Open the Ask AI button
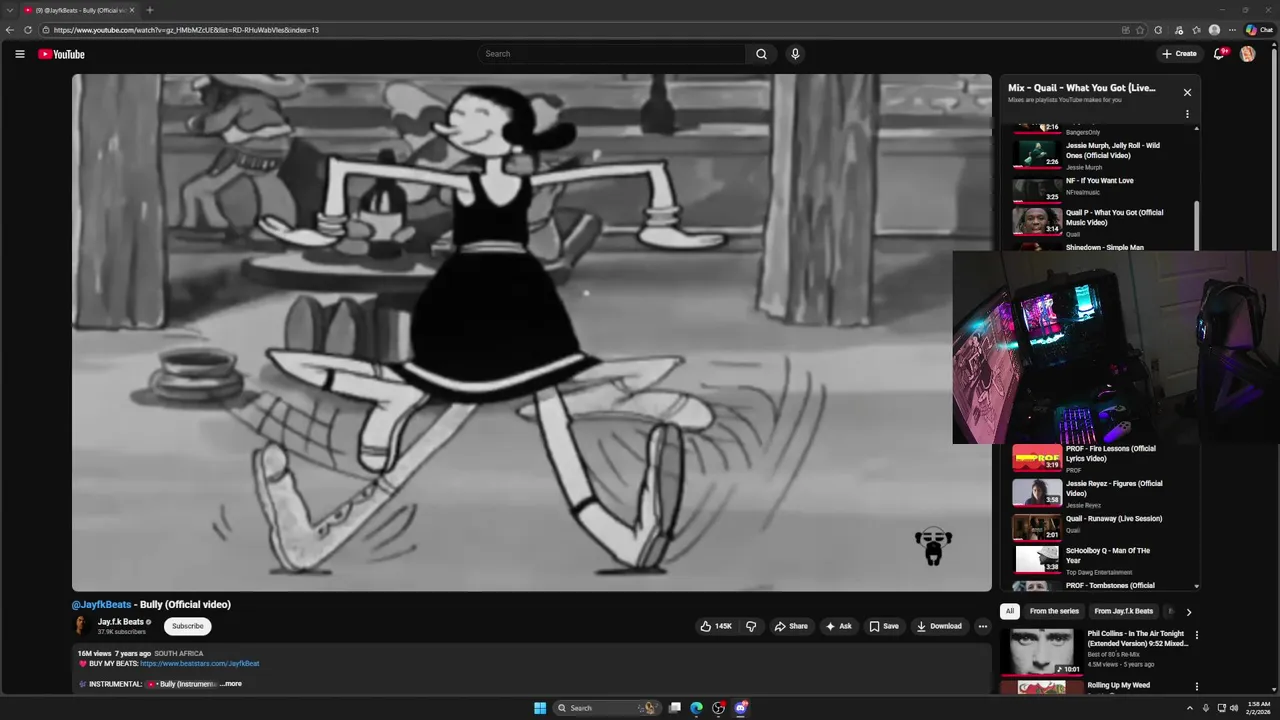This screenshot has height=720, width=1280. (838, 626)
